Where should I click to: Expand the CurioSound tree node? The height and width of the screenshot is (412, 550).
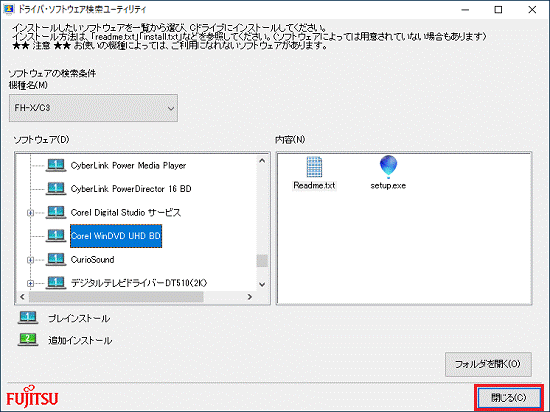tap(31, 260)
